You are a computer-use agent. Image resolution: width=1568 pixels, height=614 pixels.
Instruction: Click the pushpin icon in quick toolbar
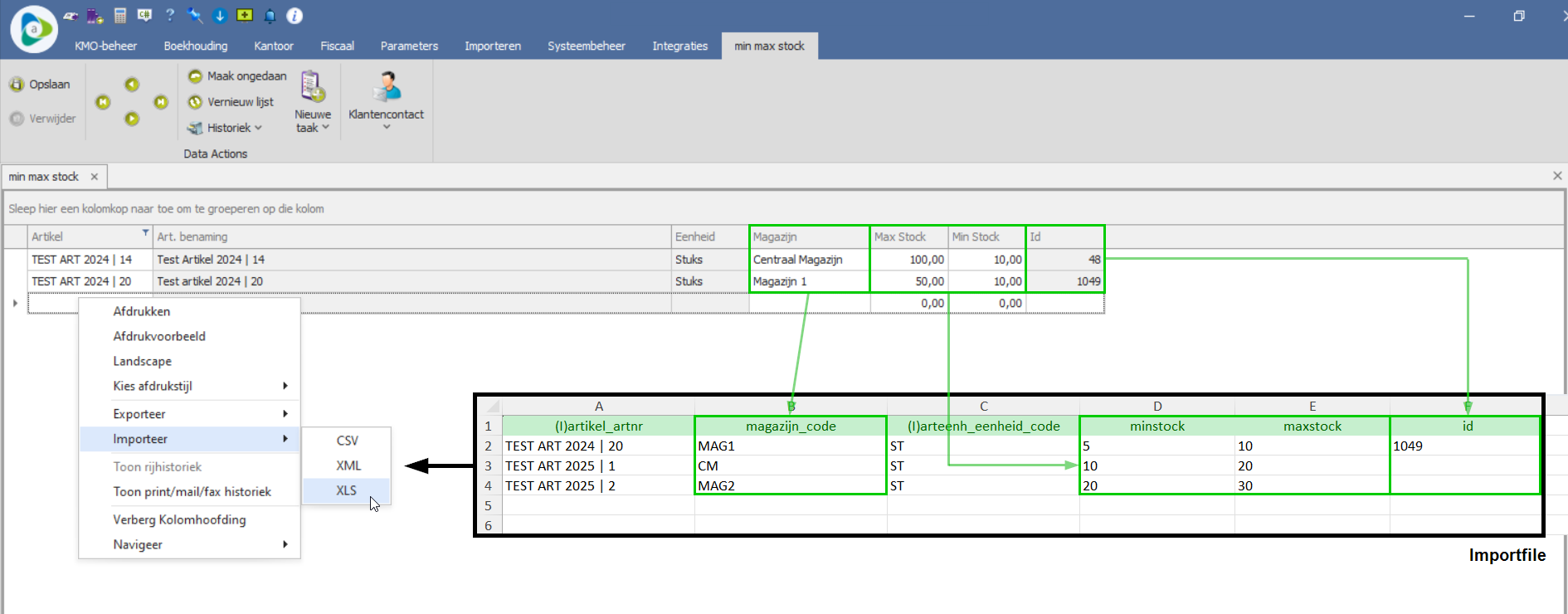click(195, 16)
